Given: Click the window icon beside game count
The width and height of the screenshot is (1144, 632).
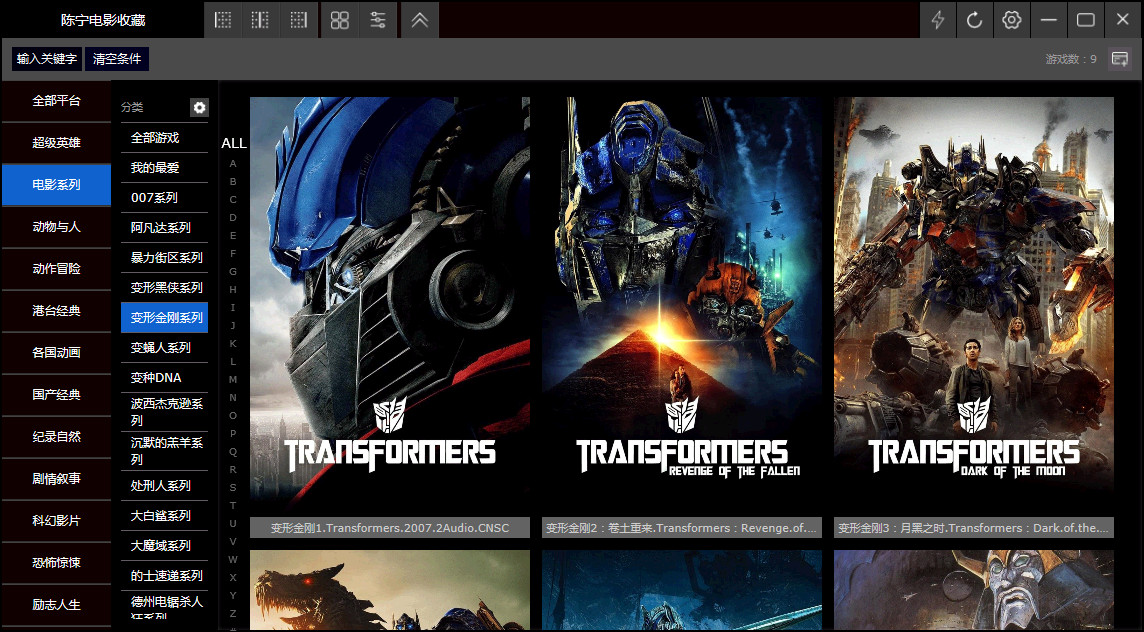Looking at the screenshot, I should (1120, 59).
